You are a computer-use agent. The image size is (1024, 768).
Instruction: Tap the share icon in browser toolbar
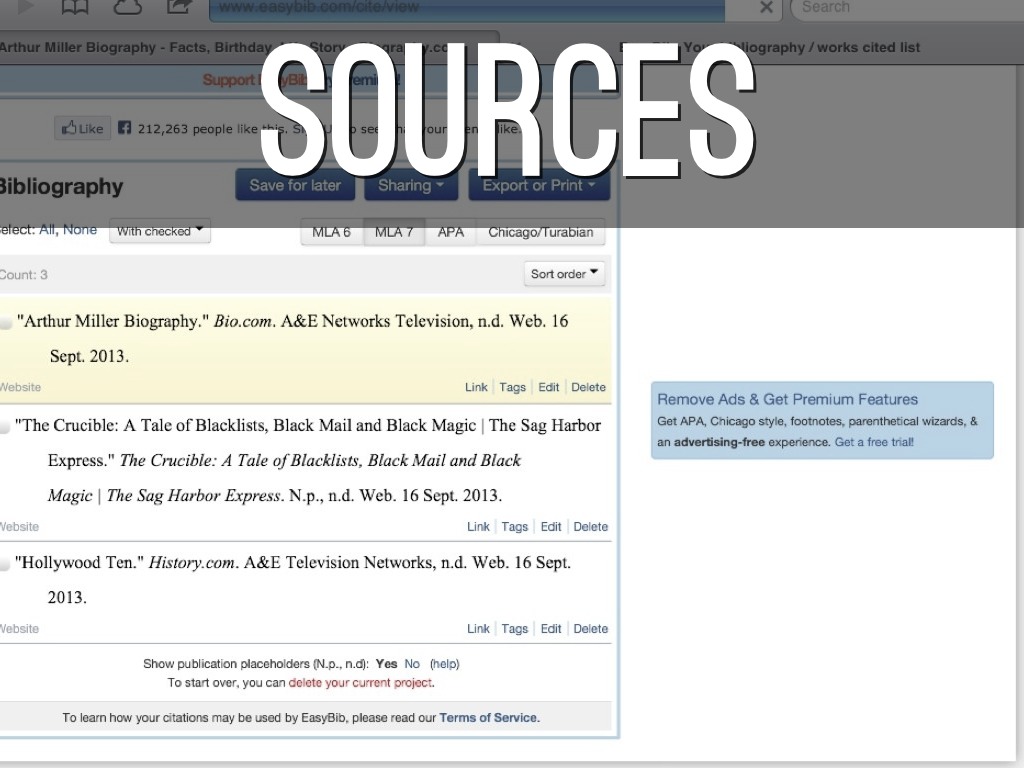(x=179, y=7)
